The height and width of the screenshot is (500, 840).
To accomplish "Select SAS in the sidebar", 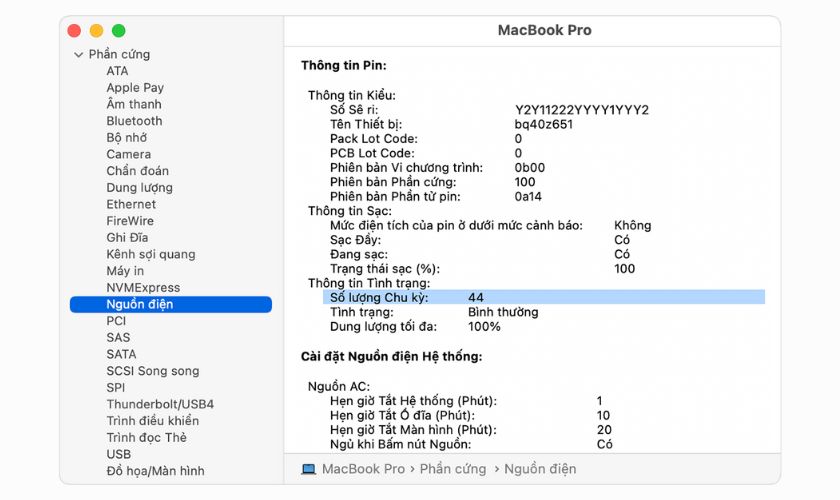I will tap(118, 337).
